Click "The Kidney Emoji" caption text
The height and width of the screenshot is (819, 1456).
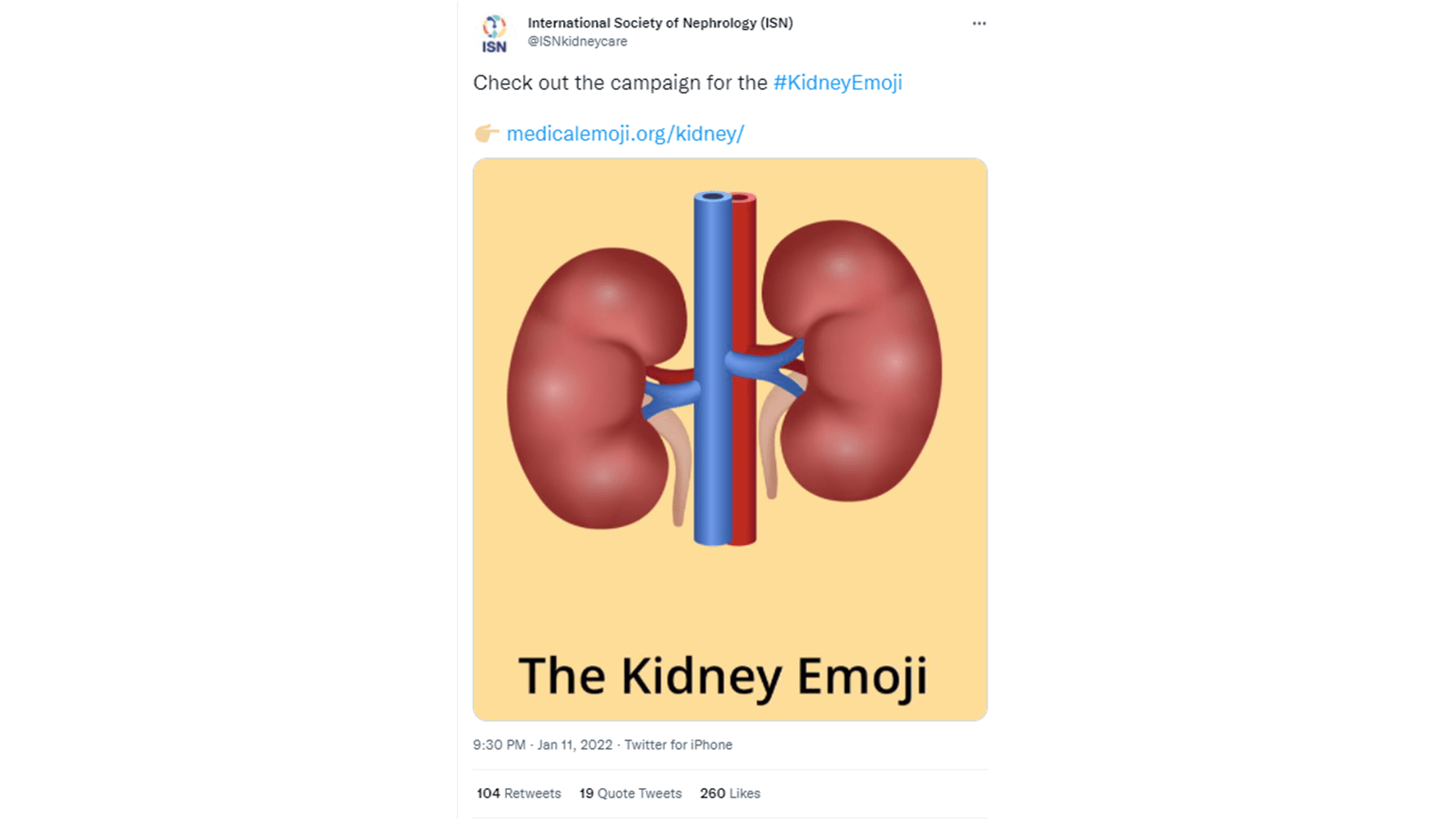coord(723,676)
